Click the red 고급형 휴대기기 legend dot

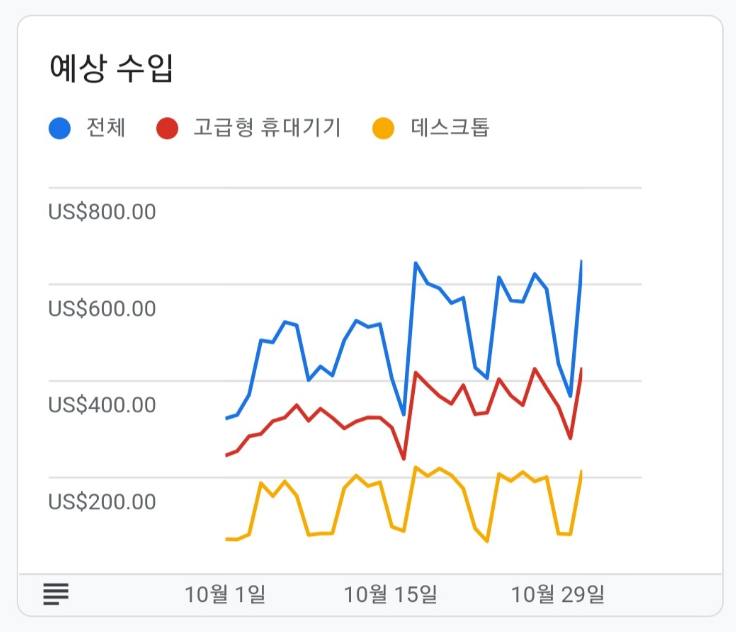click(x=167, y=128)
